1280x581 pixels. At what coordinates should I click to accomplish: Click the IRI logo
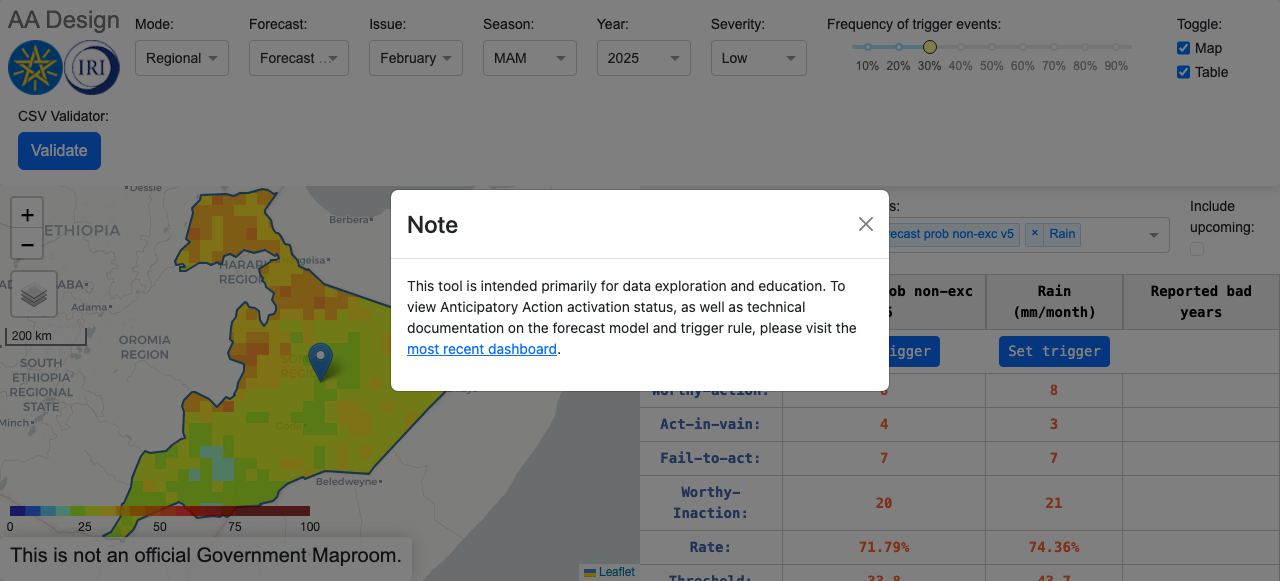pyautogui.click(x=91, y=68)
